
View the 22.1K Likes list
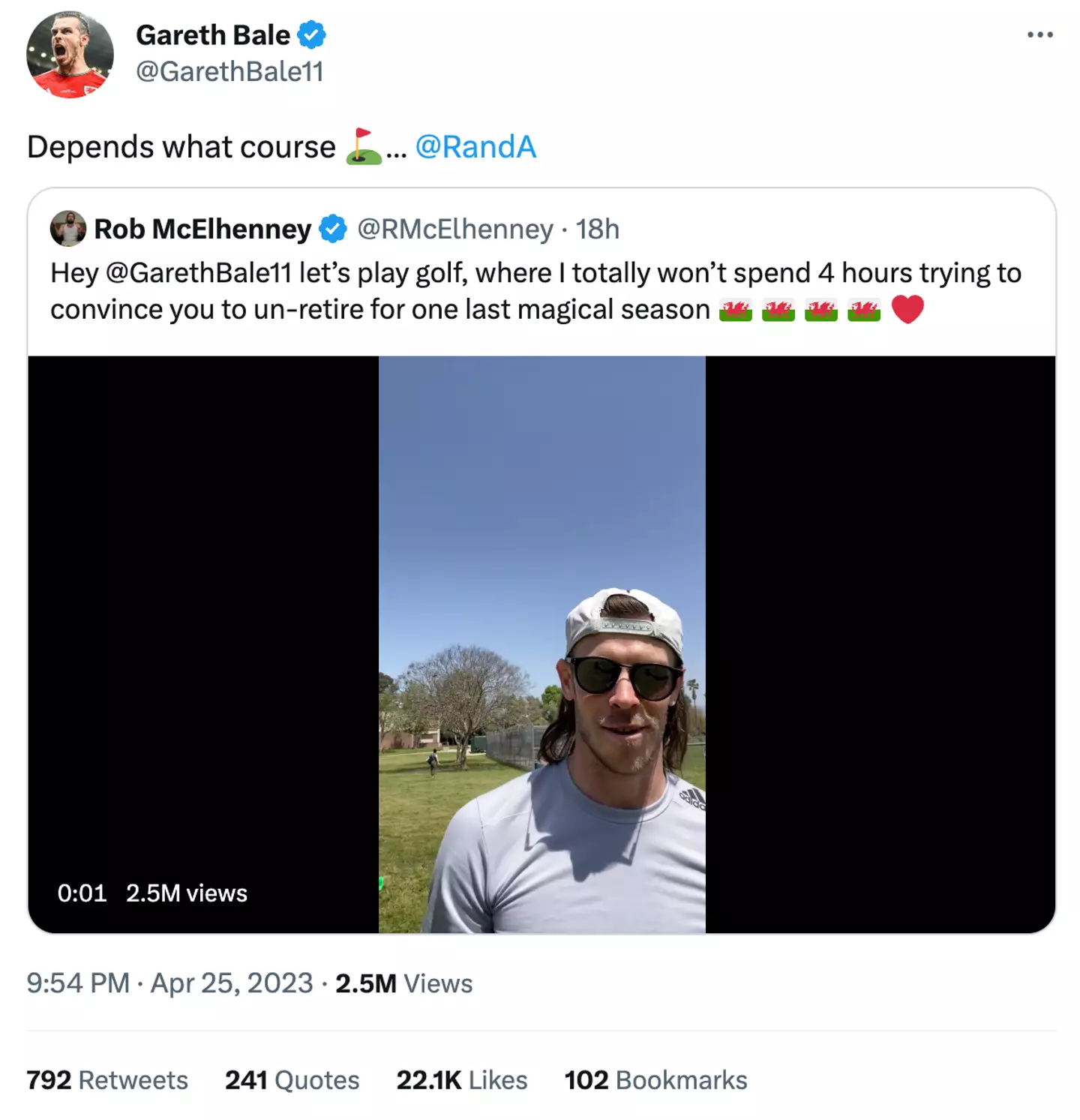point(462,1080)
